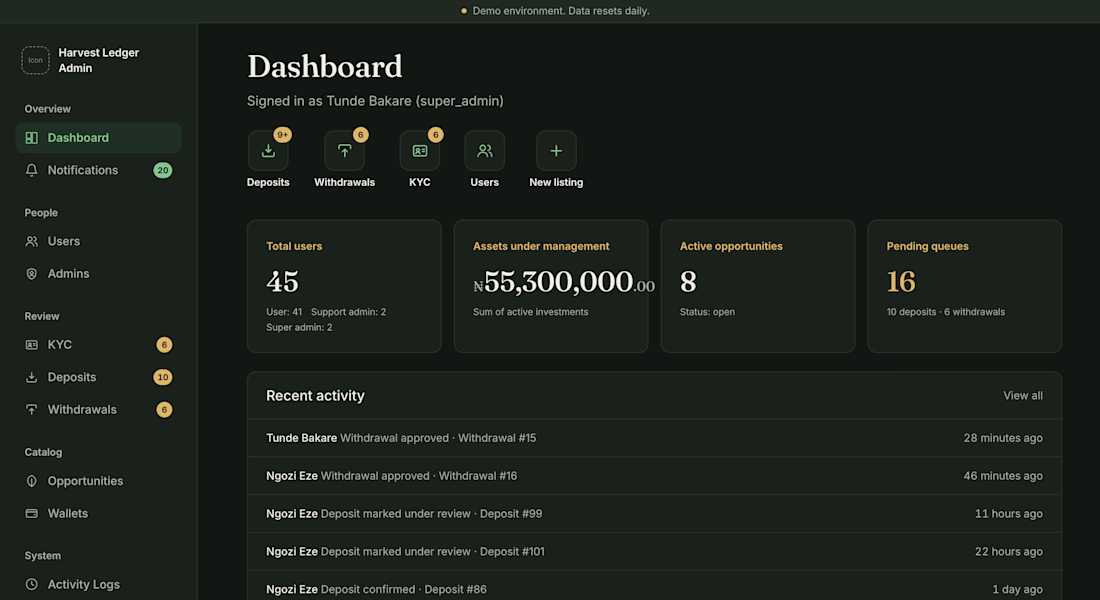Click the 9+ badge on Deposits shortcut
This screenshot has width=1100, height=600.
click(x=282, y=135)
